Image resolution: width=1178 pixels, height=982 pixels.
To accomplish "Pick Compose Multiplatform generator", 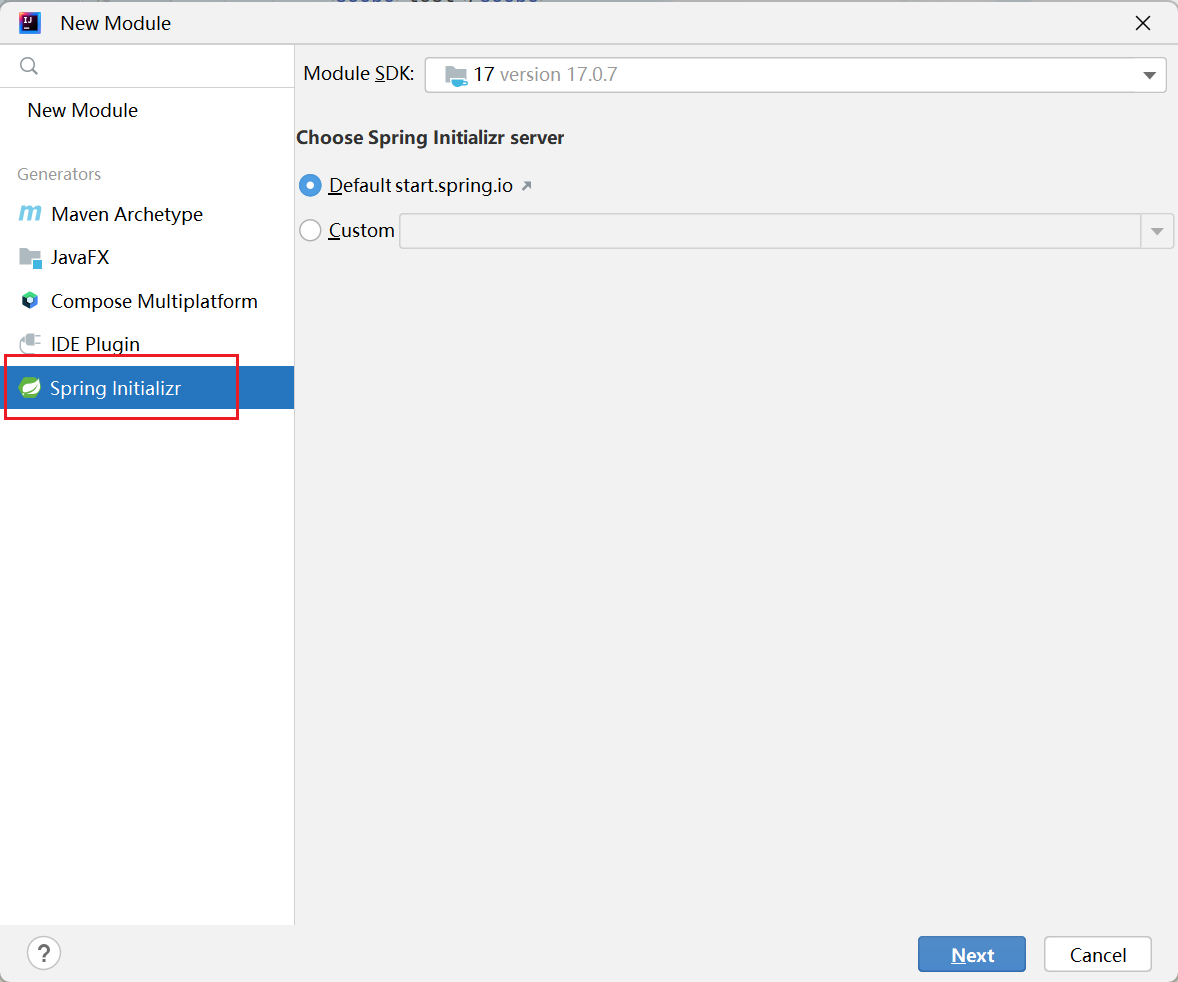I will [x=147, y=301].
